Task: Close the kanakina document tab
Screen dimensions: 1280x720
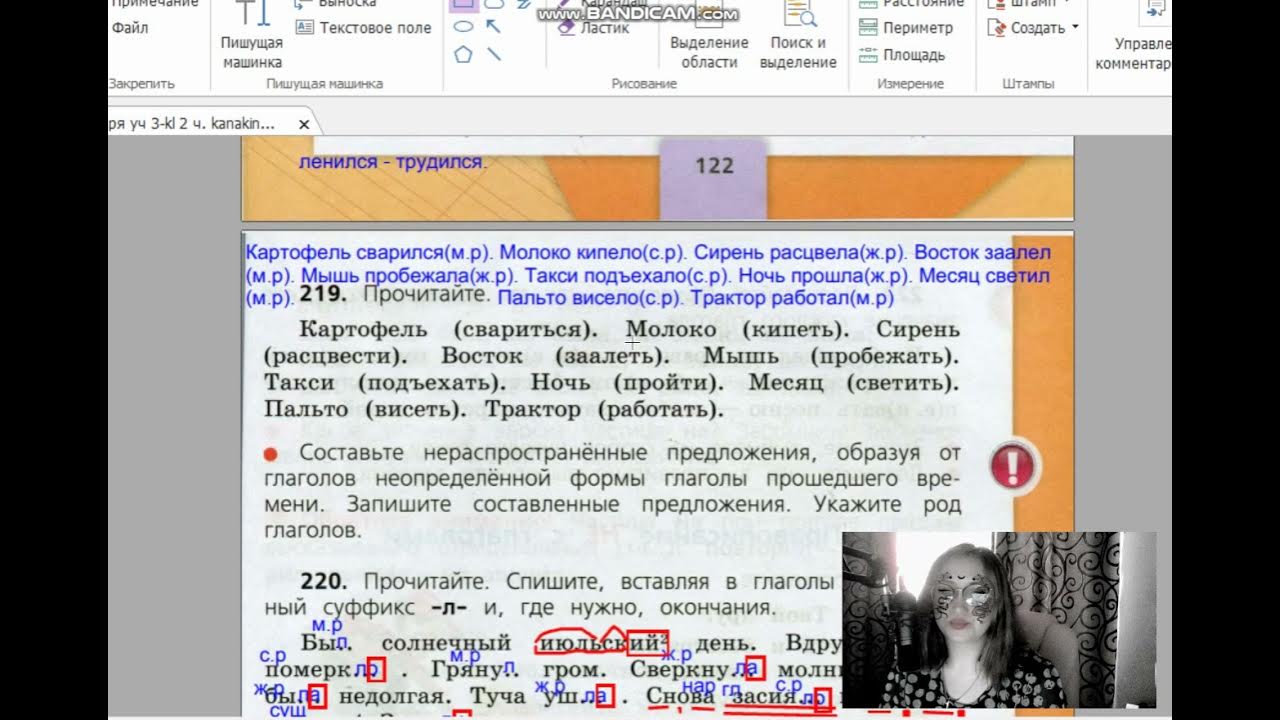Action: click(304, 124)
